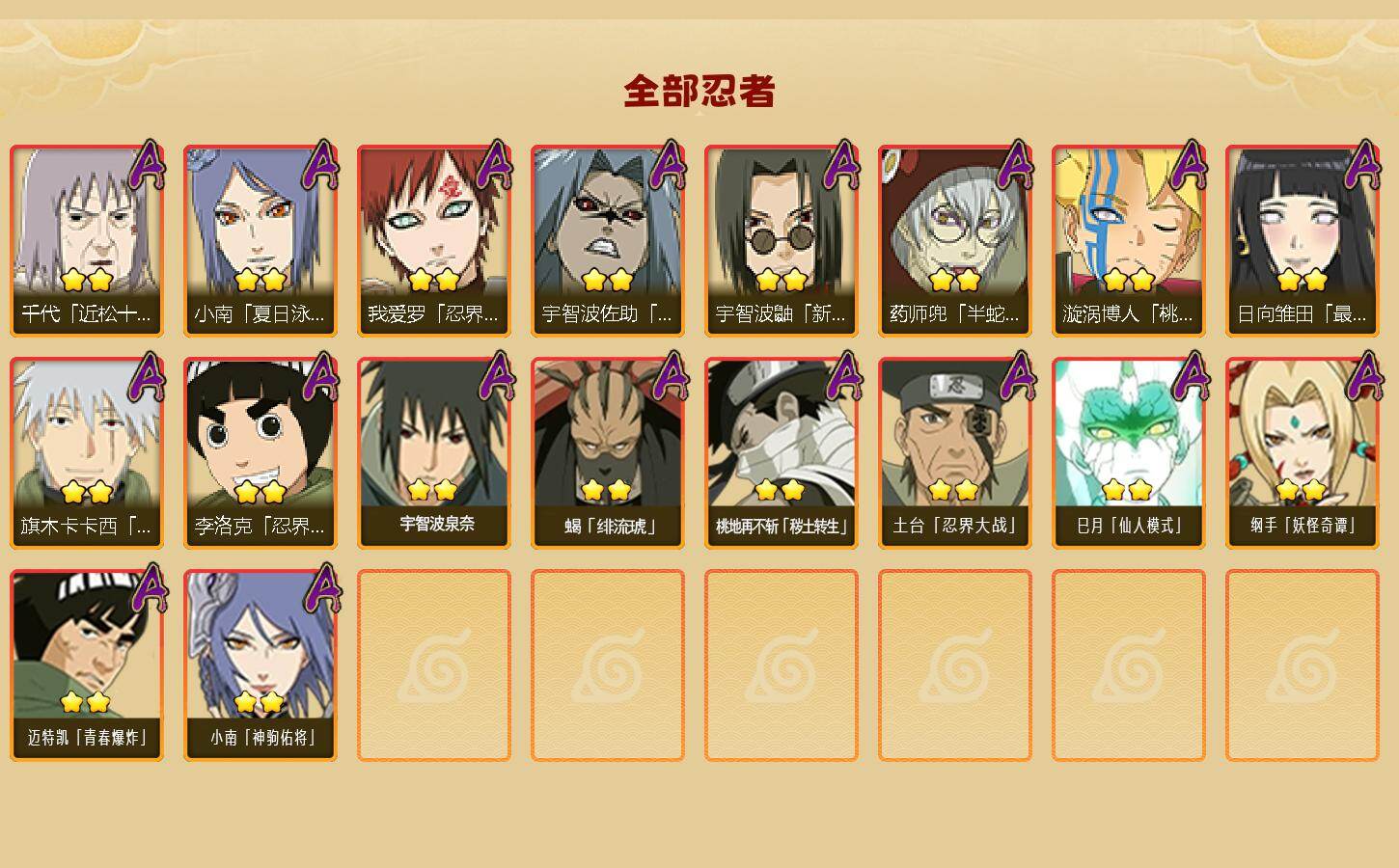
Task: Choose the 旗木卡卡西 ninja card
Action: (x=87, y=453)
